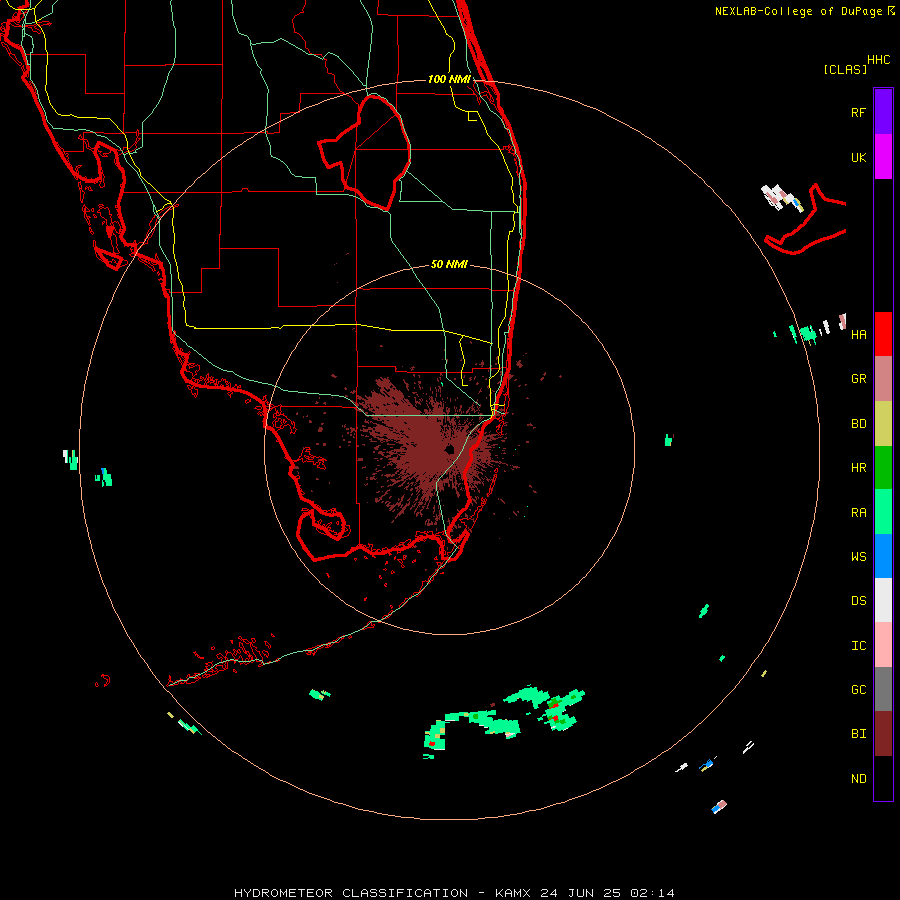Click the radar site center black dot

pos(450,450)
